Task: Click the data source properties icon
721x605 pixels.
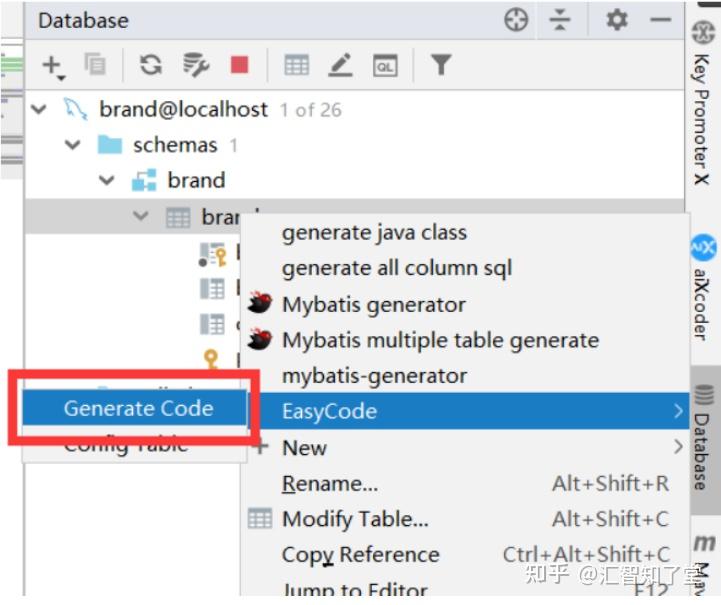Action: click(x=196, y=65)
